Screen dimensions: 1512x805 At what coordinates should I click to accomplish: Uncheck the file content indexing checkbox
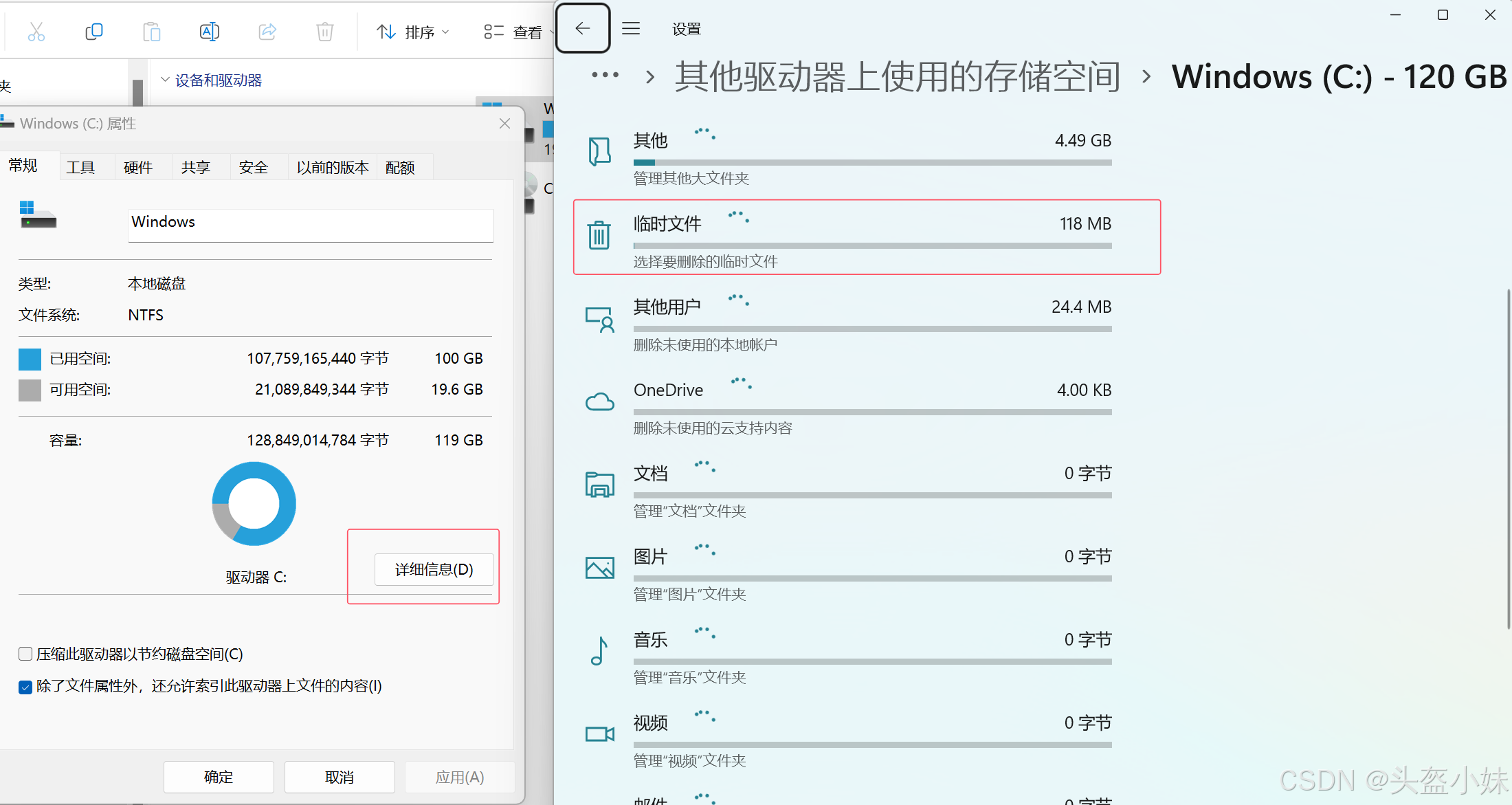pyautogui.click(x=25, y=687)
